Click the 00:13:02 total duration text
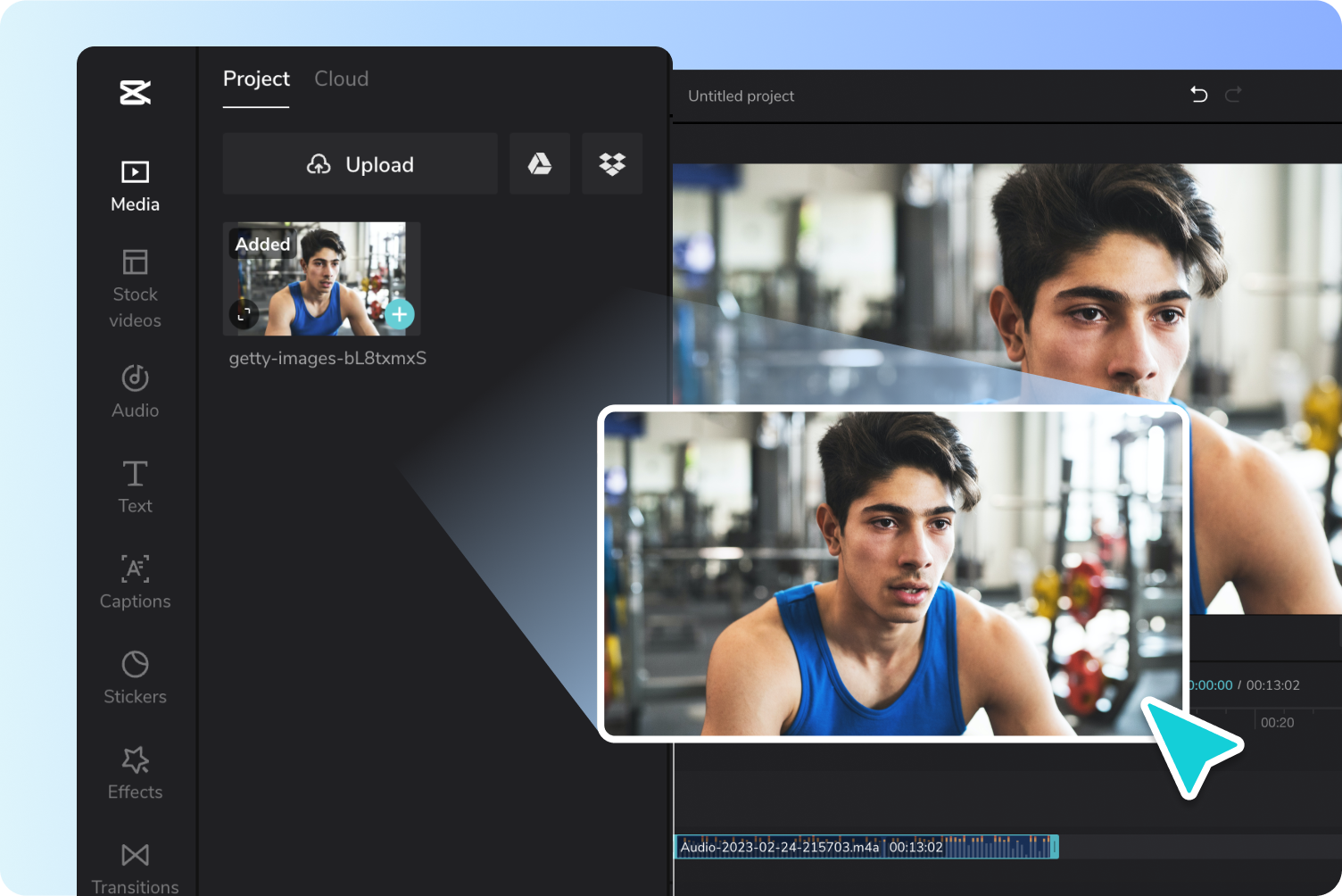This screenshot has height=896, width=1342. pos(1272,685)
